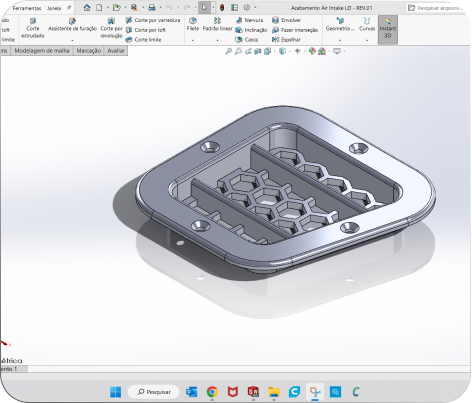Print the document using the printer icon
Screen dimensions: 472x403
pyautogui.click(x=152, y=7)
